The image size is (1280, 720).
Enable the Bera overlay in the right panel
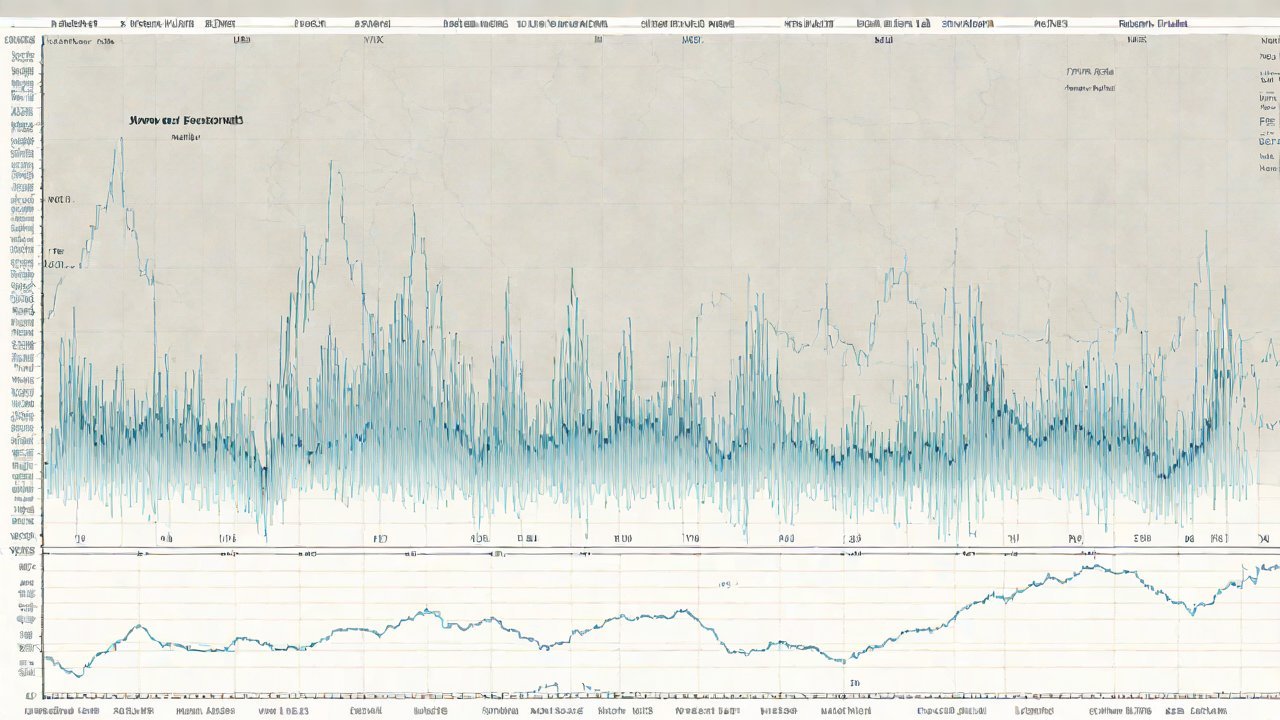tap(1266, 140)
